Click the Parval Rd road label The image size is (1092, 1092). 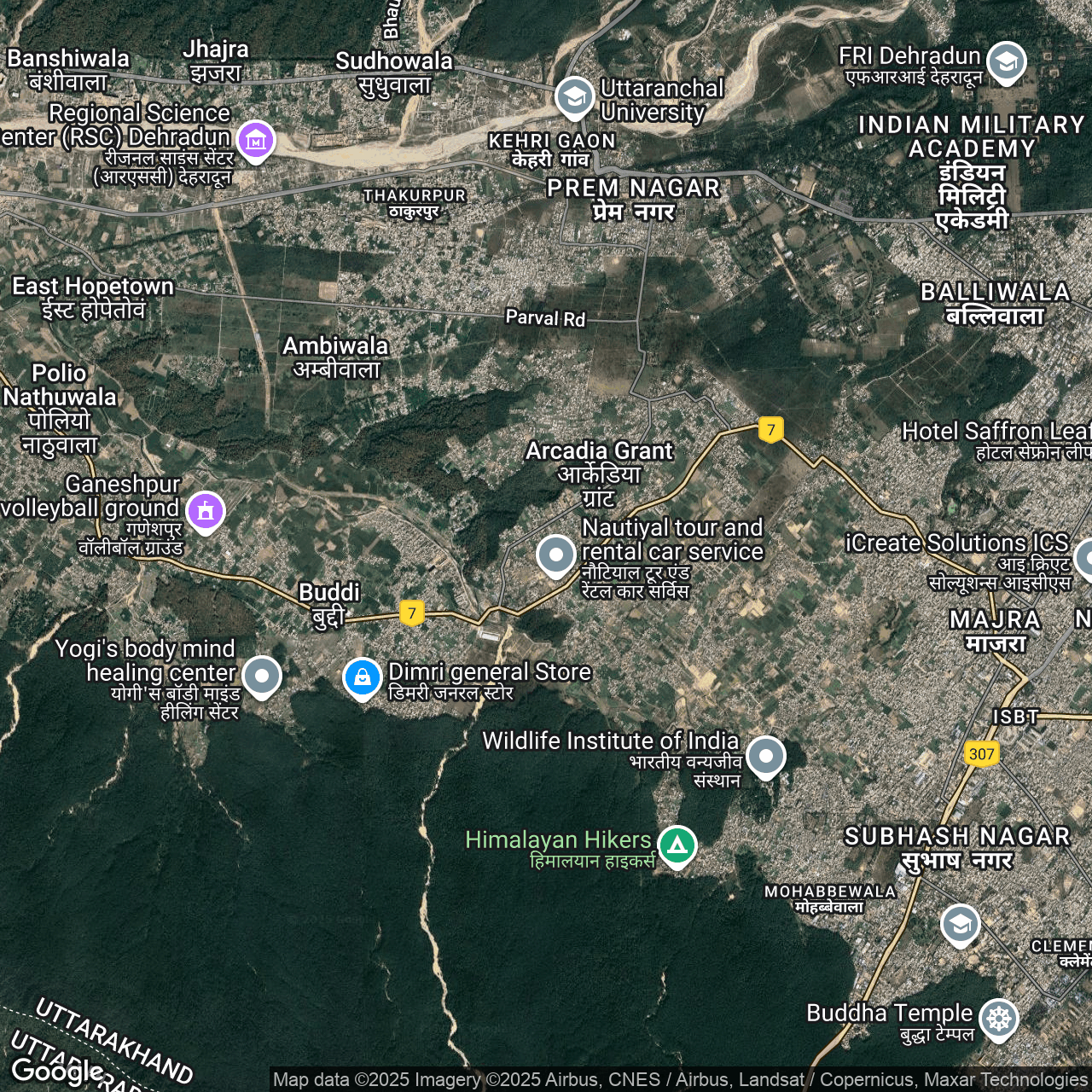(x=545, y=318)
